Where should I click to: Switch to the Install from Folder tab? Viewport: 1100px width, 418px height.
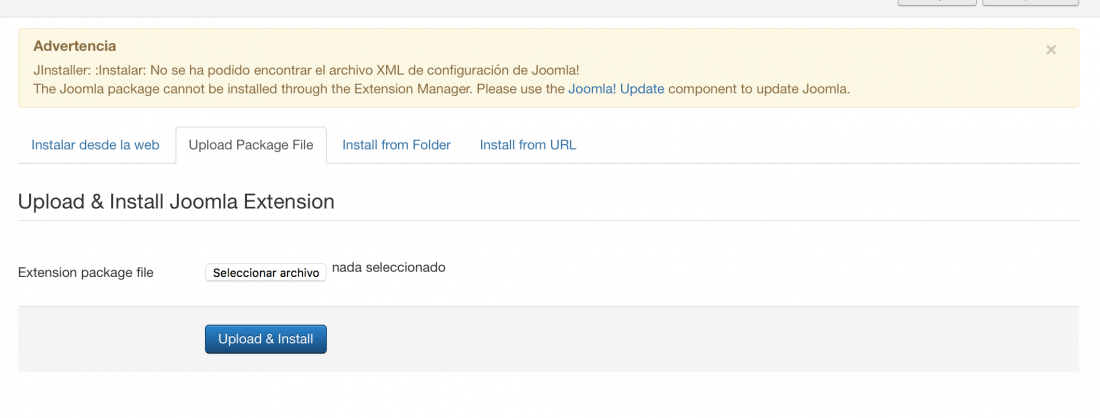tap(396, 145)
